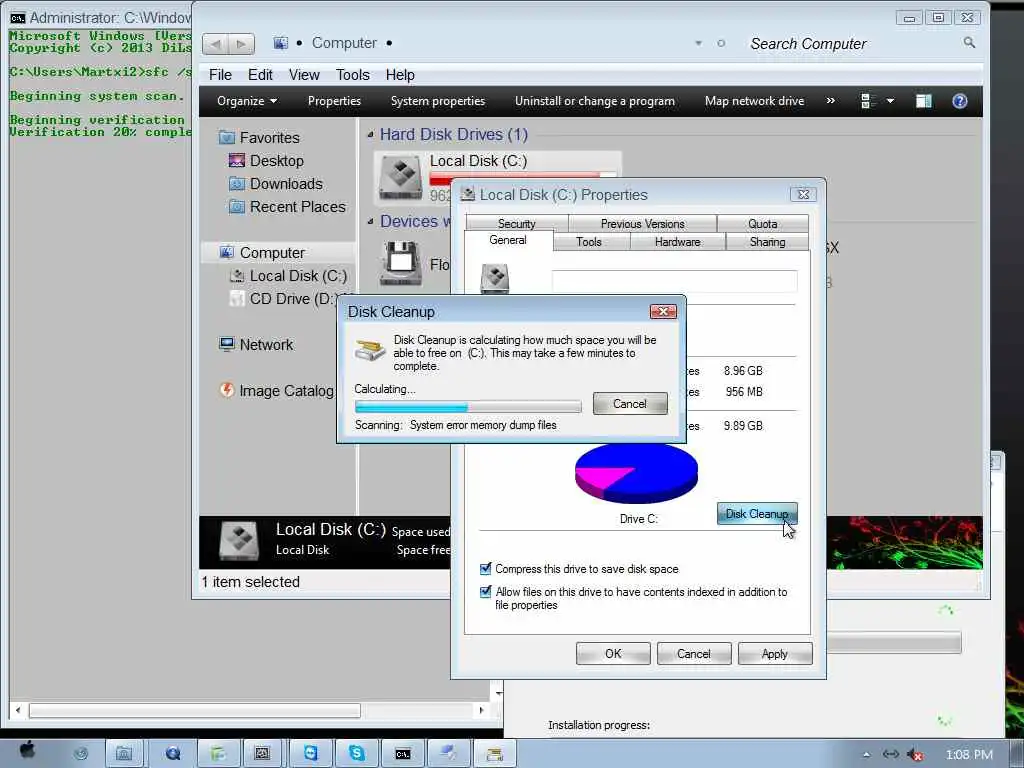Screen dimensions: 1024x768
Task: Click OK in Local Disk Properties
Action: [613, 654]
